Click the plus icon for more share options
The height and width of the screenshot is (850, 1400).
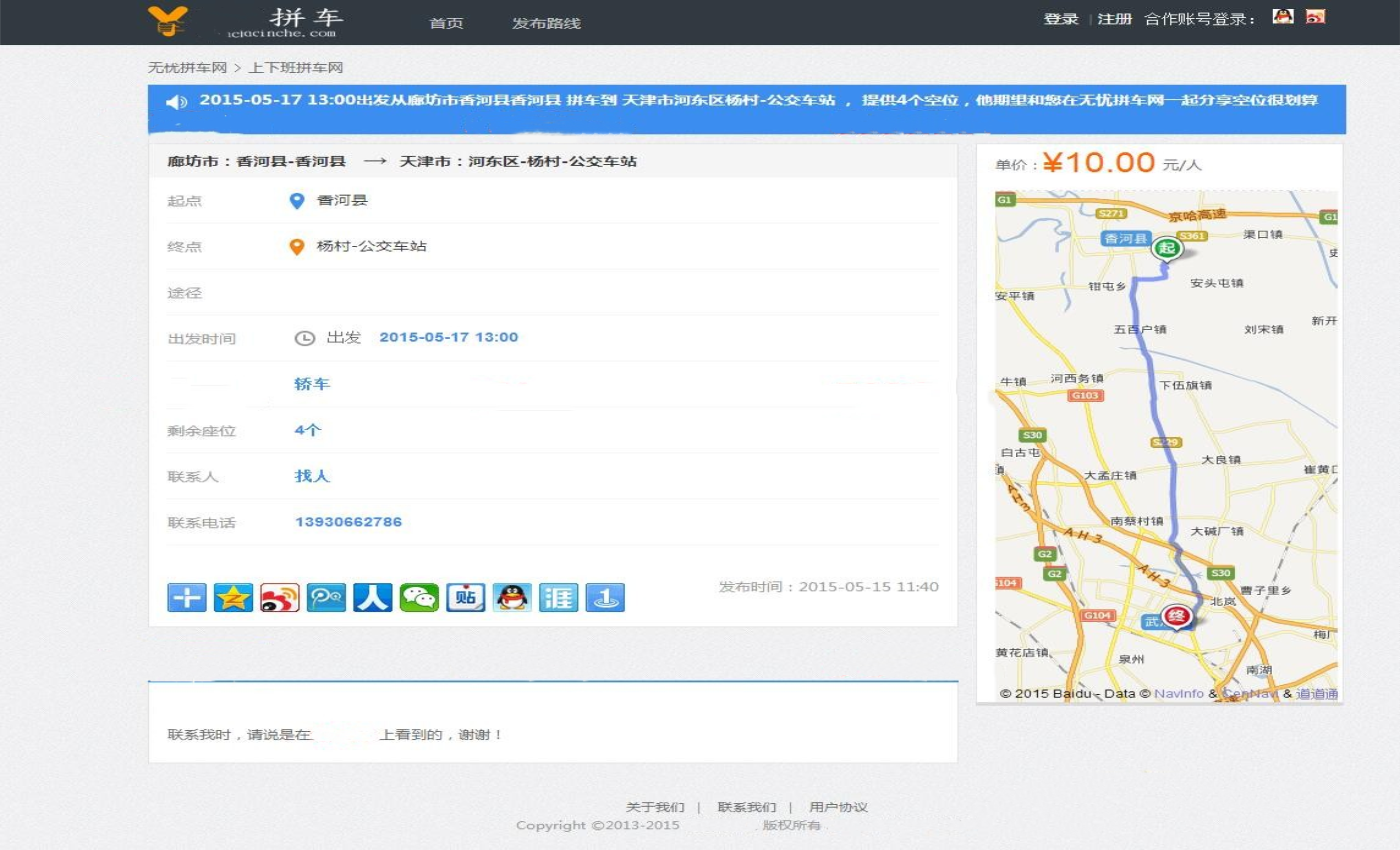point(187,598)
